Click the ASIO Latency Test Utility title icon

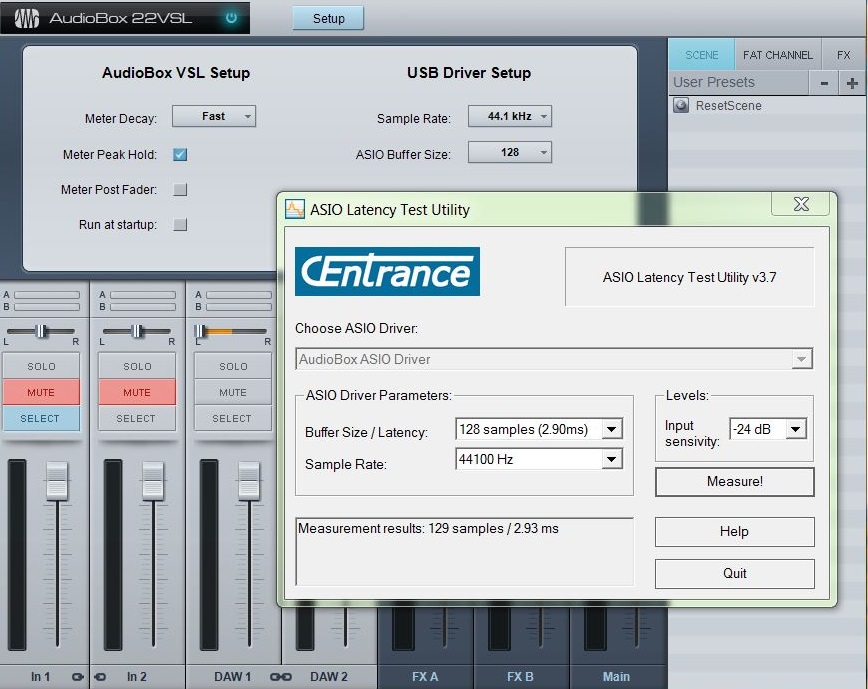pyautogui.click(x=294, y=209)
